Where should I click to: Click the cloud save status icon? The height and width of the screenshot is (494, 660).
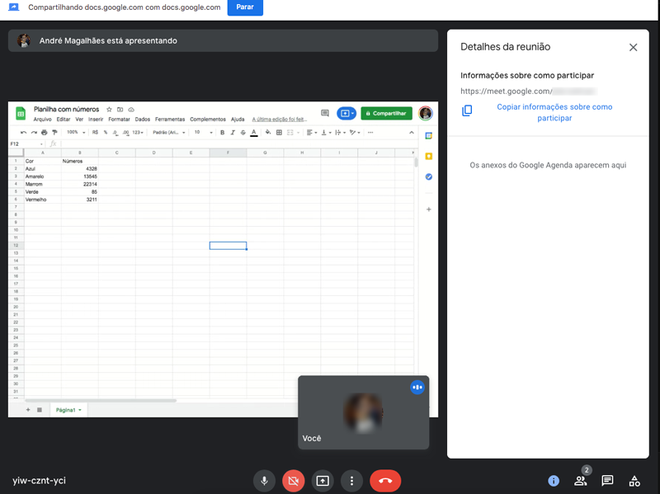131,109
